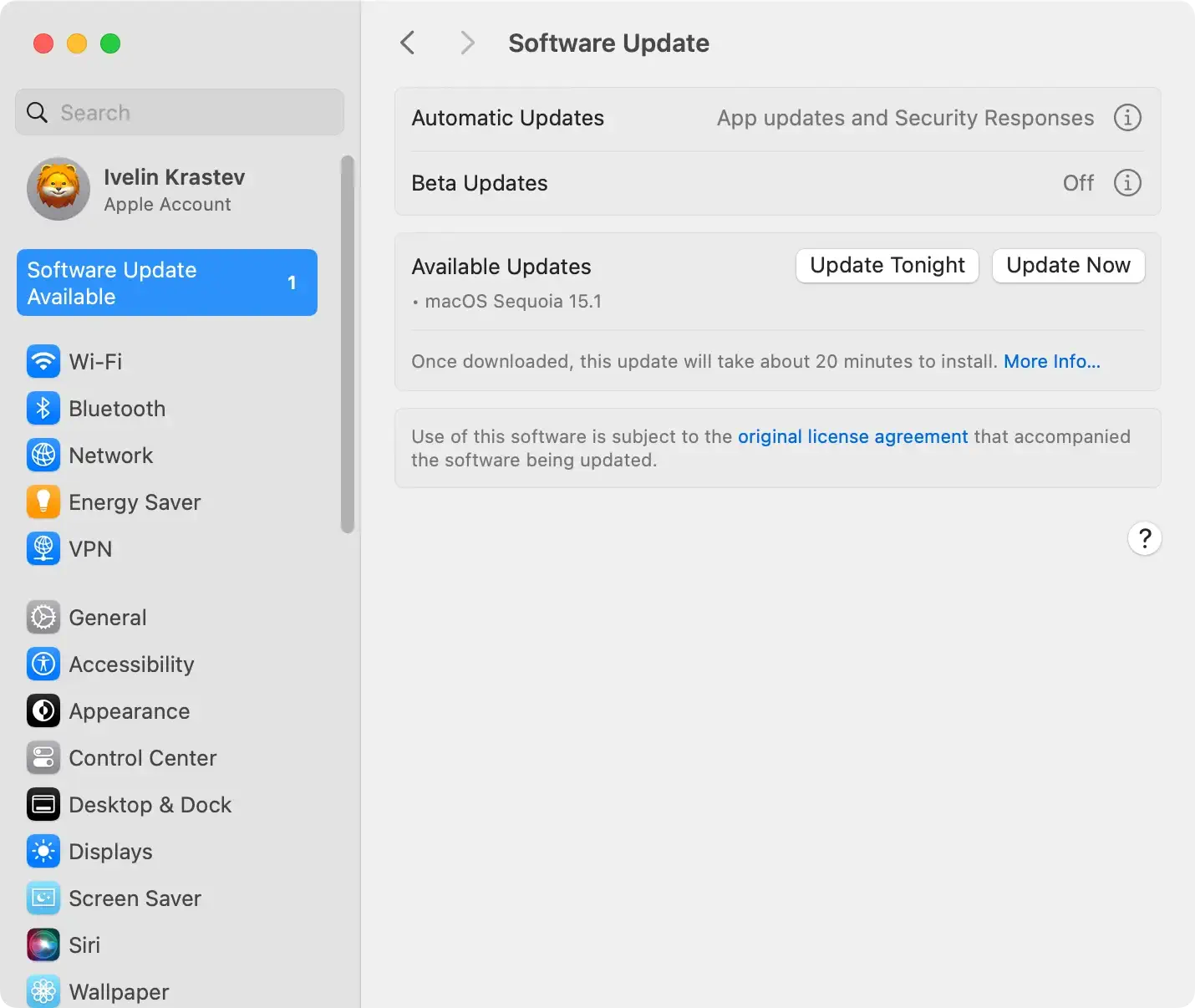Open Apple Account label under name
The image size is (1195, 1008).
(x=167, y=205)
